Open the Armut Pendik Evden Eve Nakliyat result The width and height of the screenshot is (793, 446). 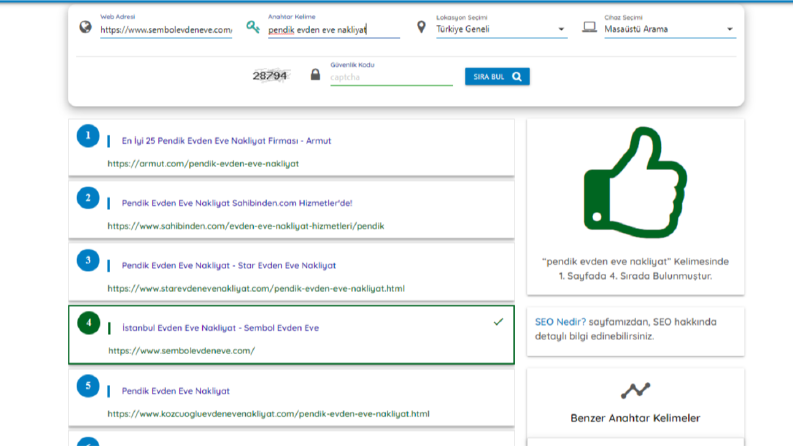(226, 141)
